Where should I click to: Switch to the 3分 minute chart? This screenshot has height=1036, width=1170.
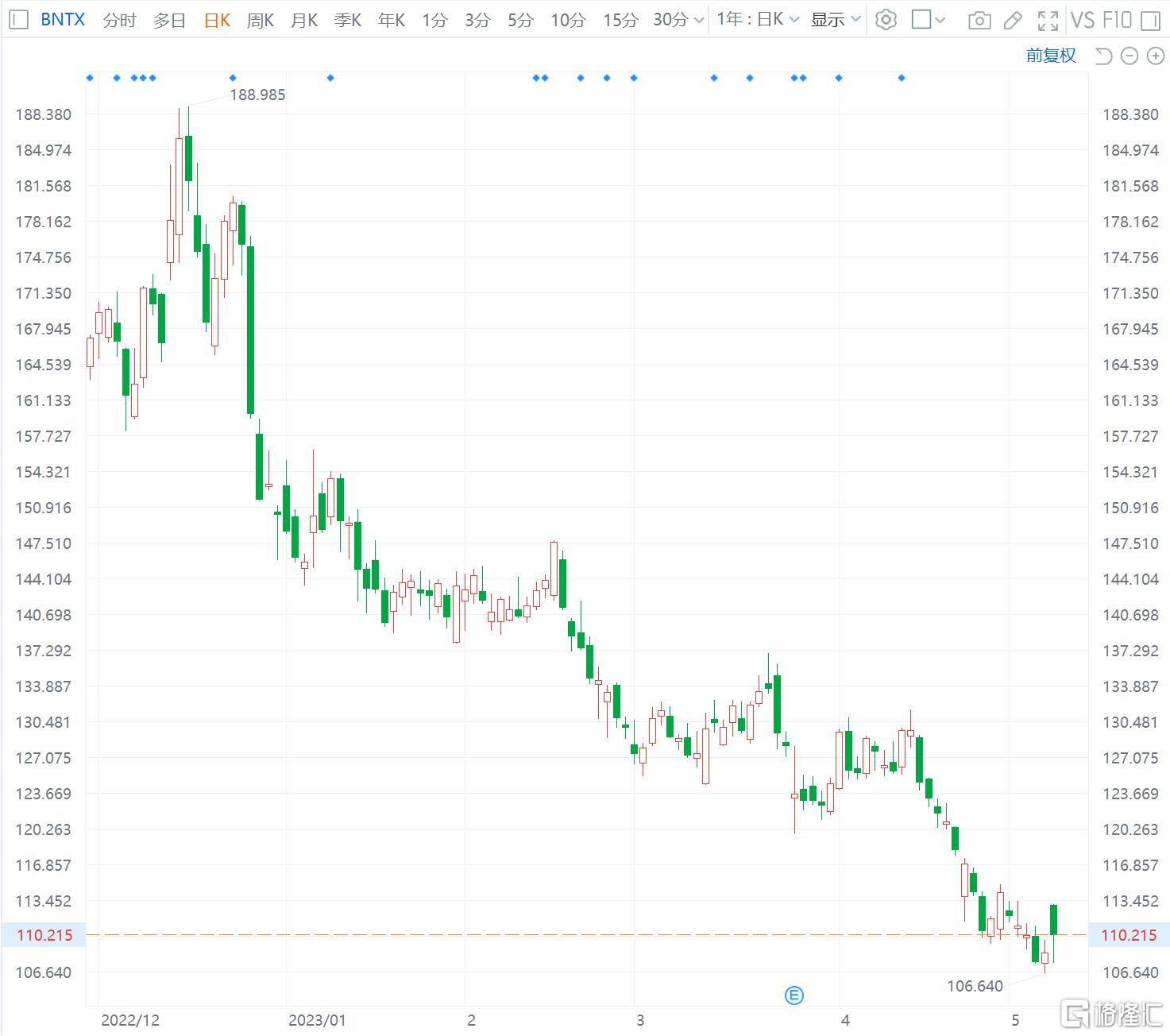point(477,20)
